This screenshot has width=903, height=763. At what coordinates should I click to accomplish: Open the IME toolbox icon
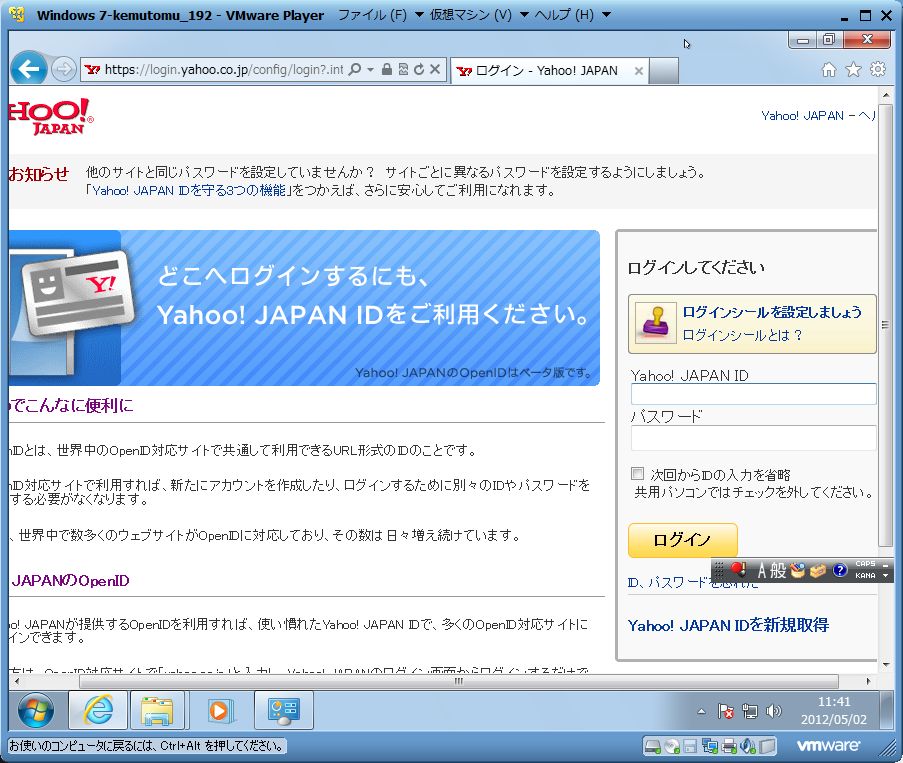click(x=818, y=570)
